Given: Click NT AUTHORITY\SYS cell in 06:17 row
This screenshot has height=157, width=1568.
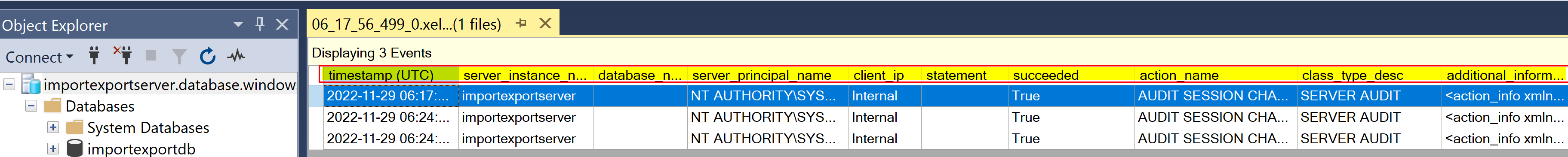Looking at the screenshot, I should pyautogui.click(x=768, y=96).
